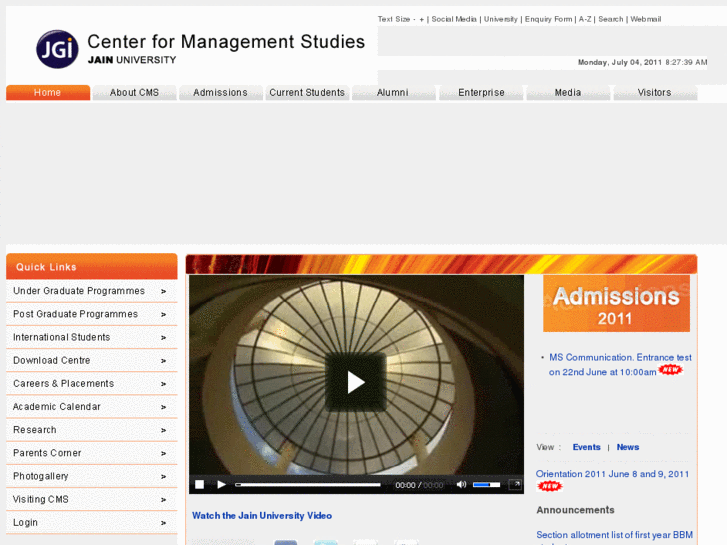Increase text size with the plus
The width and height of the screenshot is (727, 545).
click(x=421, y=19)
